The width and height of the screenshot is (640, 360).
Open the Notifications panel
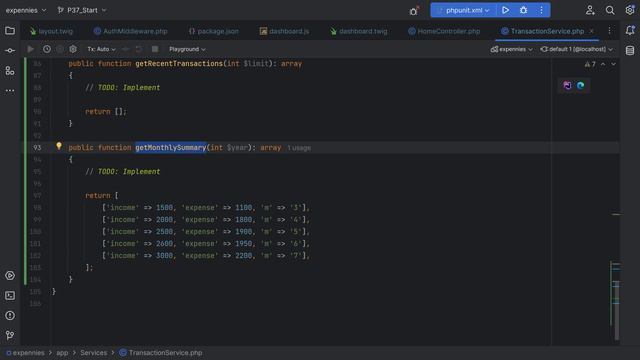click(x=630, y=31)
